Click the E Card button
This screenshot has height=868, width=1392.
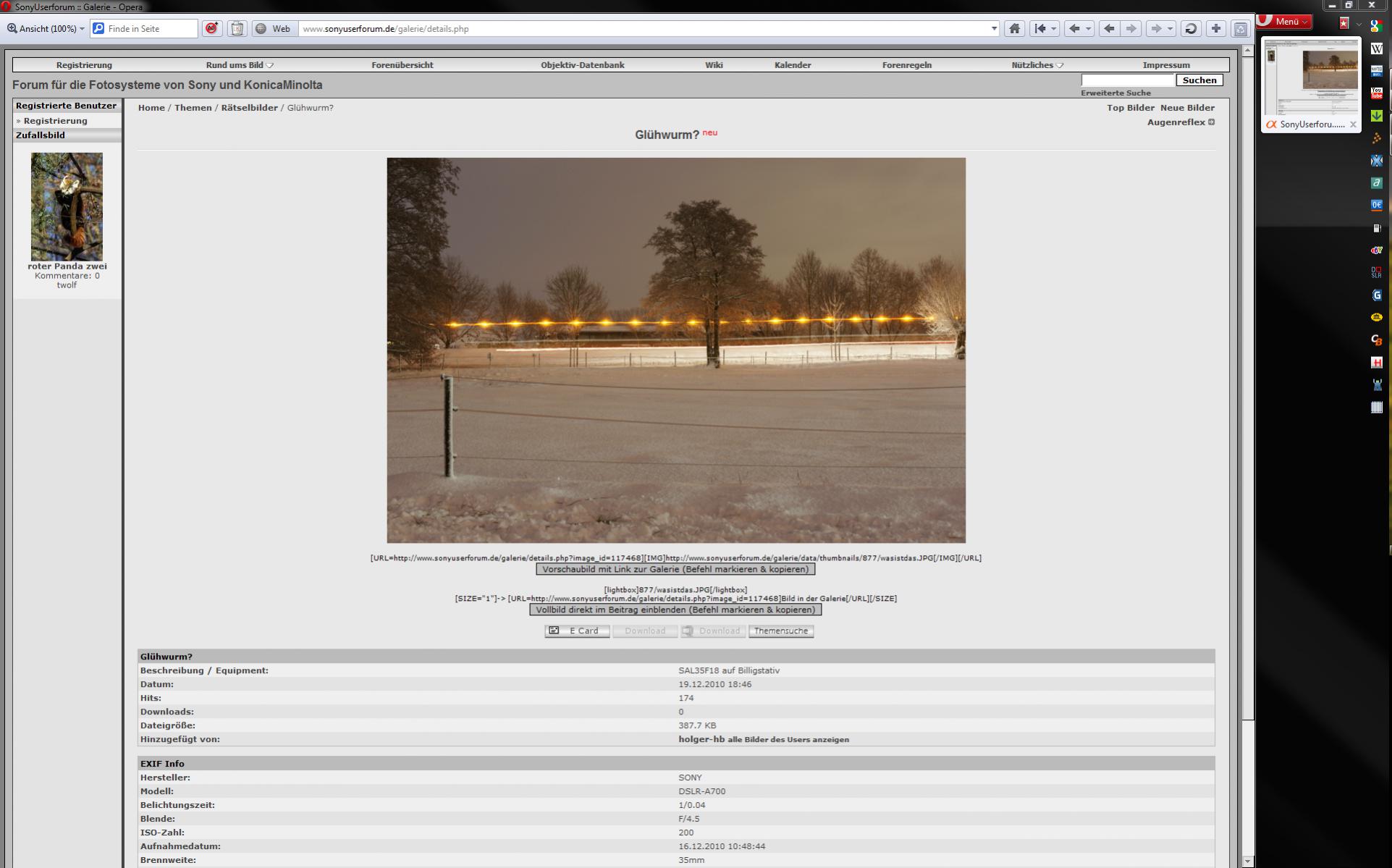pyautogui.click(x=576, y=631)
